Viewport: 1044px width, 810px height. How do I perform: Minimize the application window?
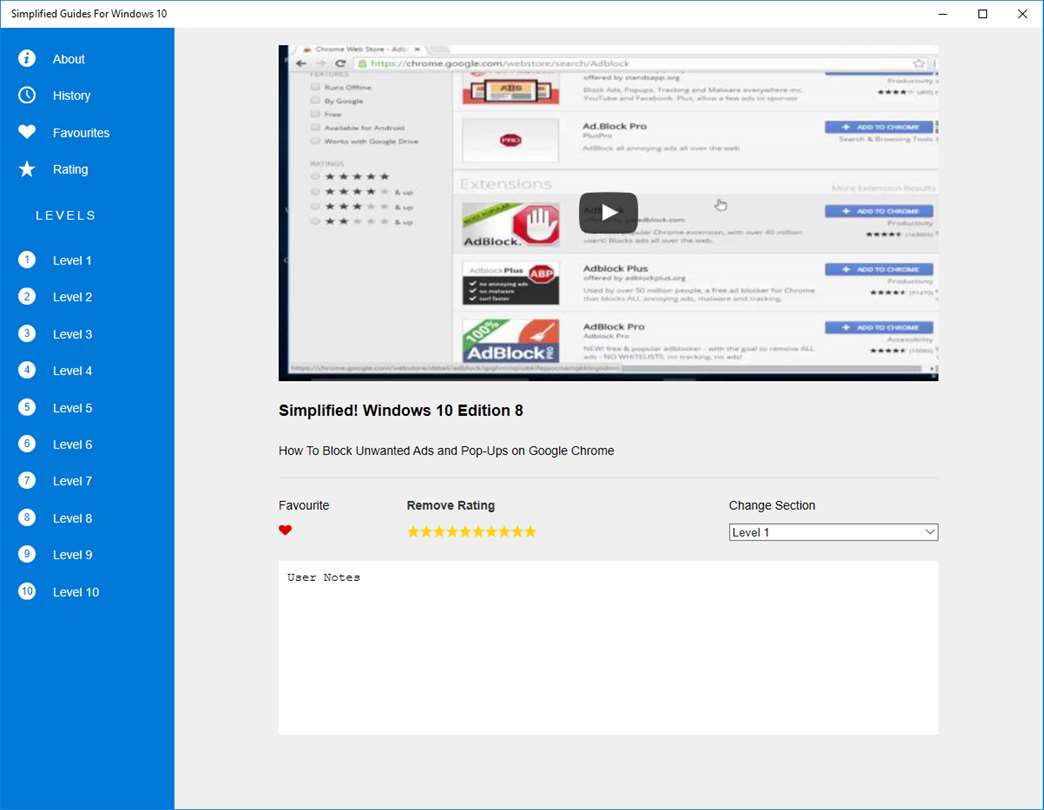point(943,14)
